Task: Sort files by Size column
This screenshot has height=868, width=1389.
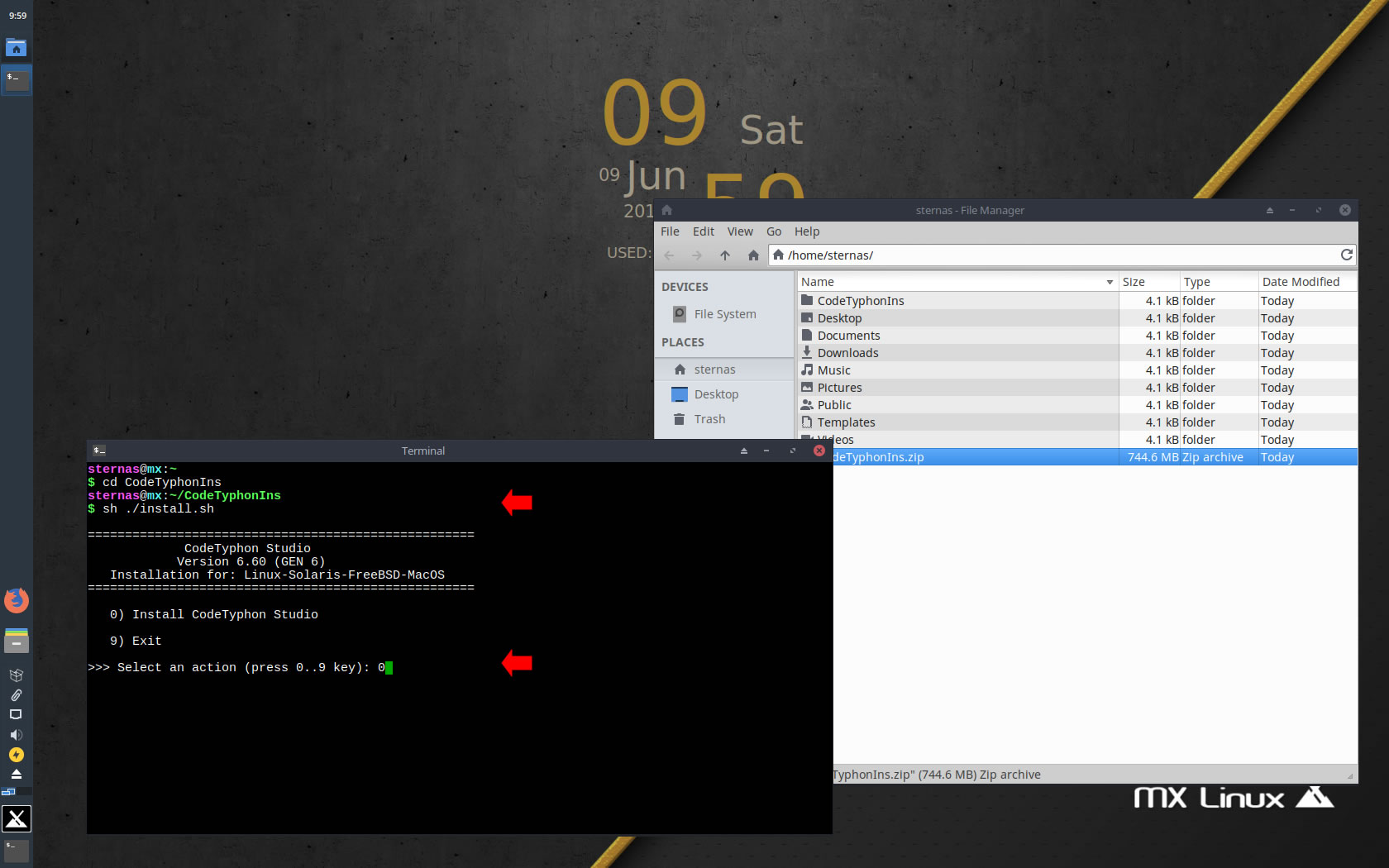Action: 1149,282
